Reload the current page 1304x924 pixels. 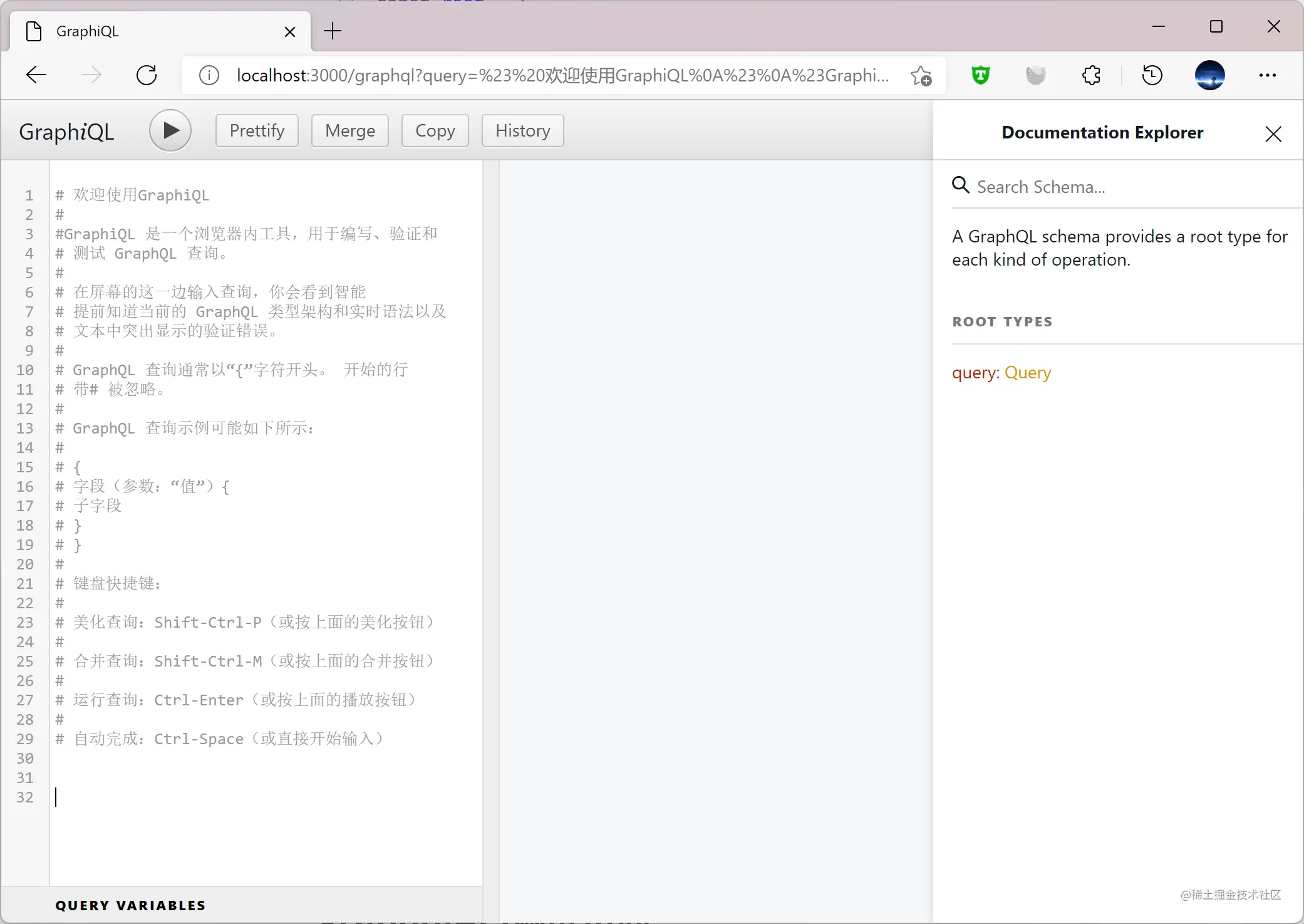tap(147, 75)
